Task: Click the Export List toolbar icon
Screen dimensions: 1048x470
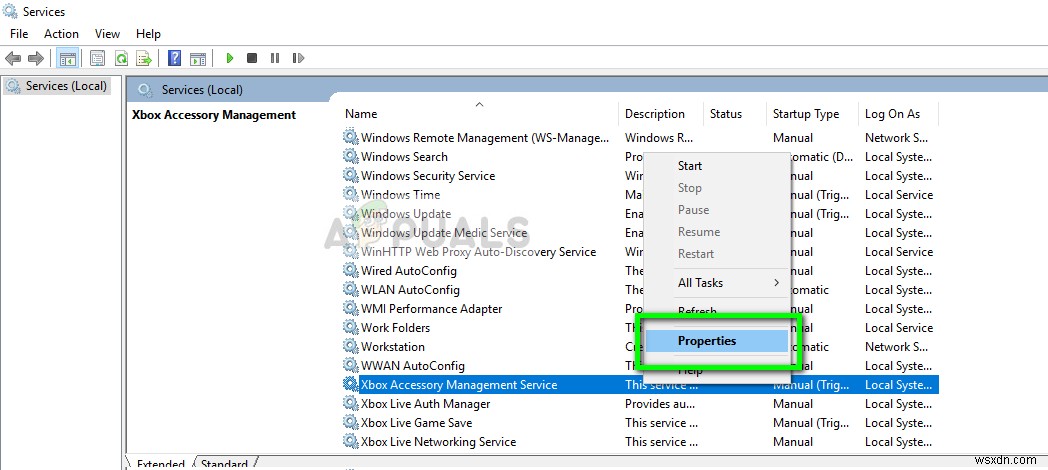Action: 144,59
